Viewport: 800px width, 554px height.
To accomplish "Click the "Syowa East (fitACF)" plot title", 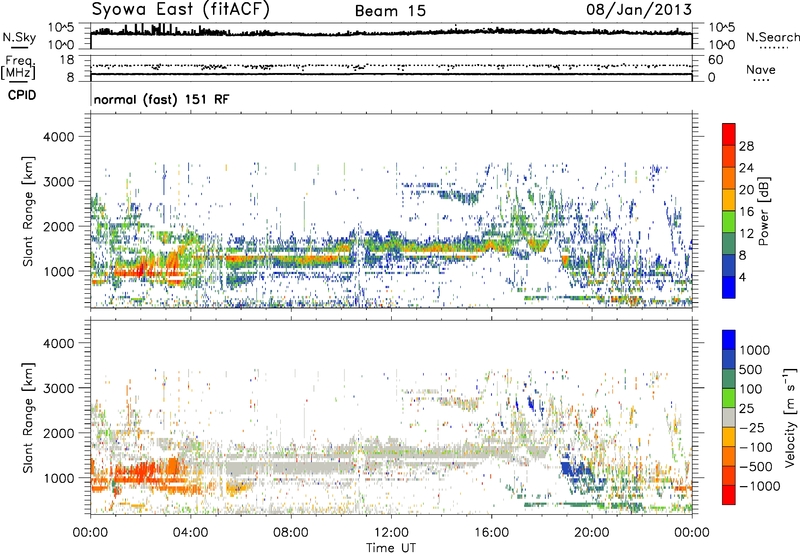I will [x=181, y=10].
